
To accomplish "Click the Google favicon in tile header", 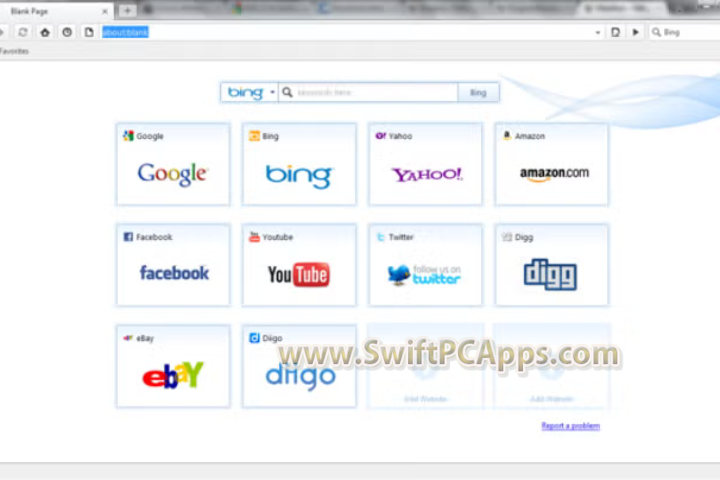I will point(128,136).
